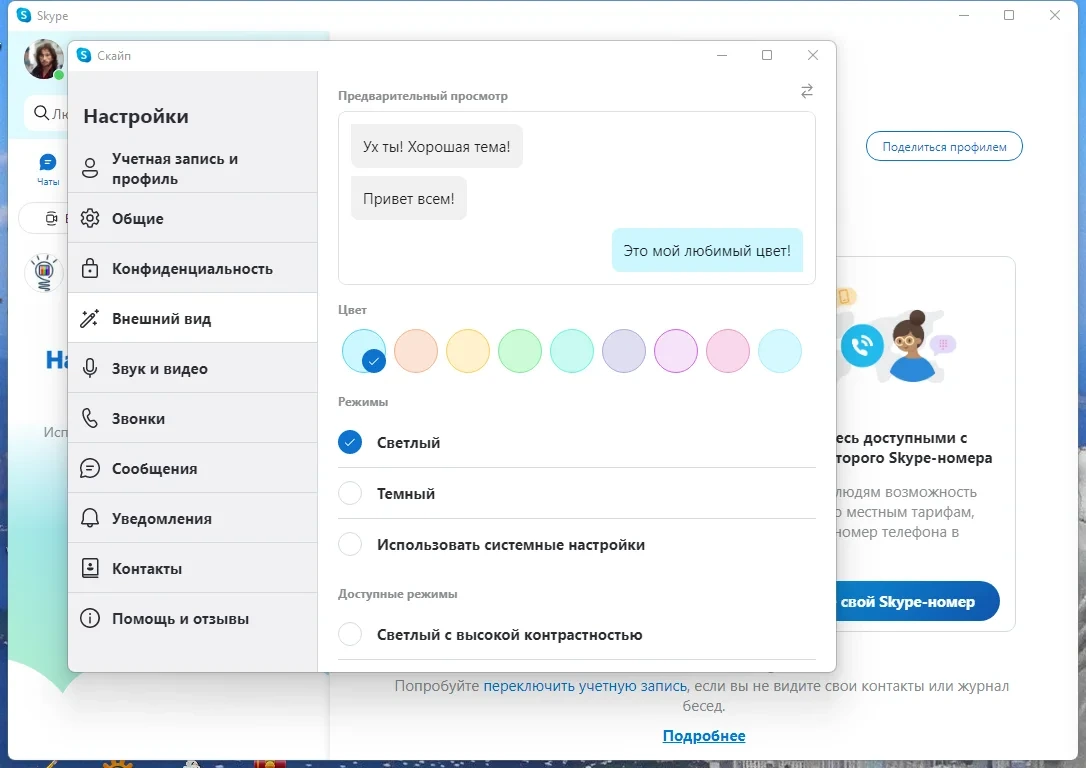Click the person icon beside Учетная запись
Viewport: 1086px width, 768px height.
click(90, 168)
